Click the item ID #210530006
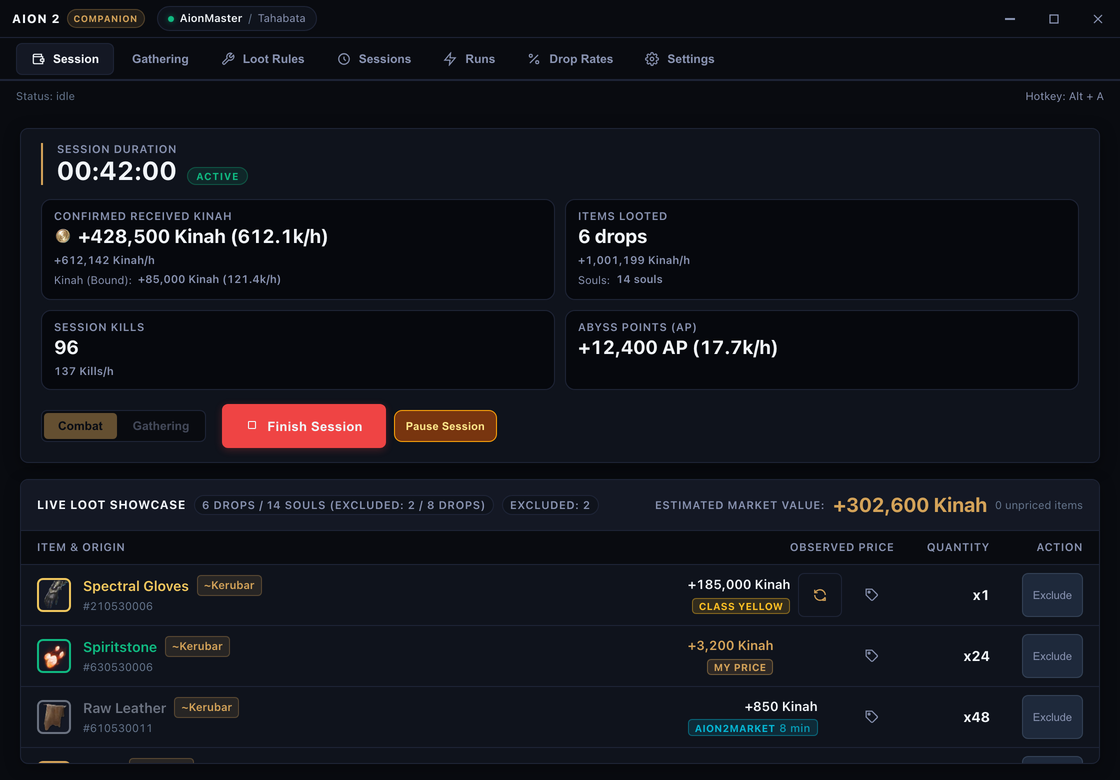Screen dimensions: 1120x780 click(x=118, y=606)
